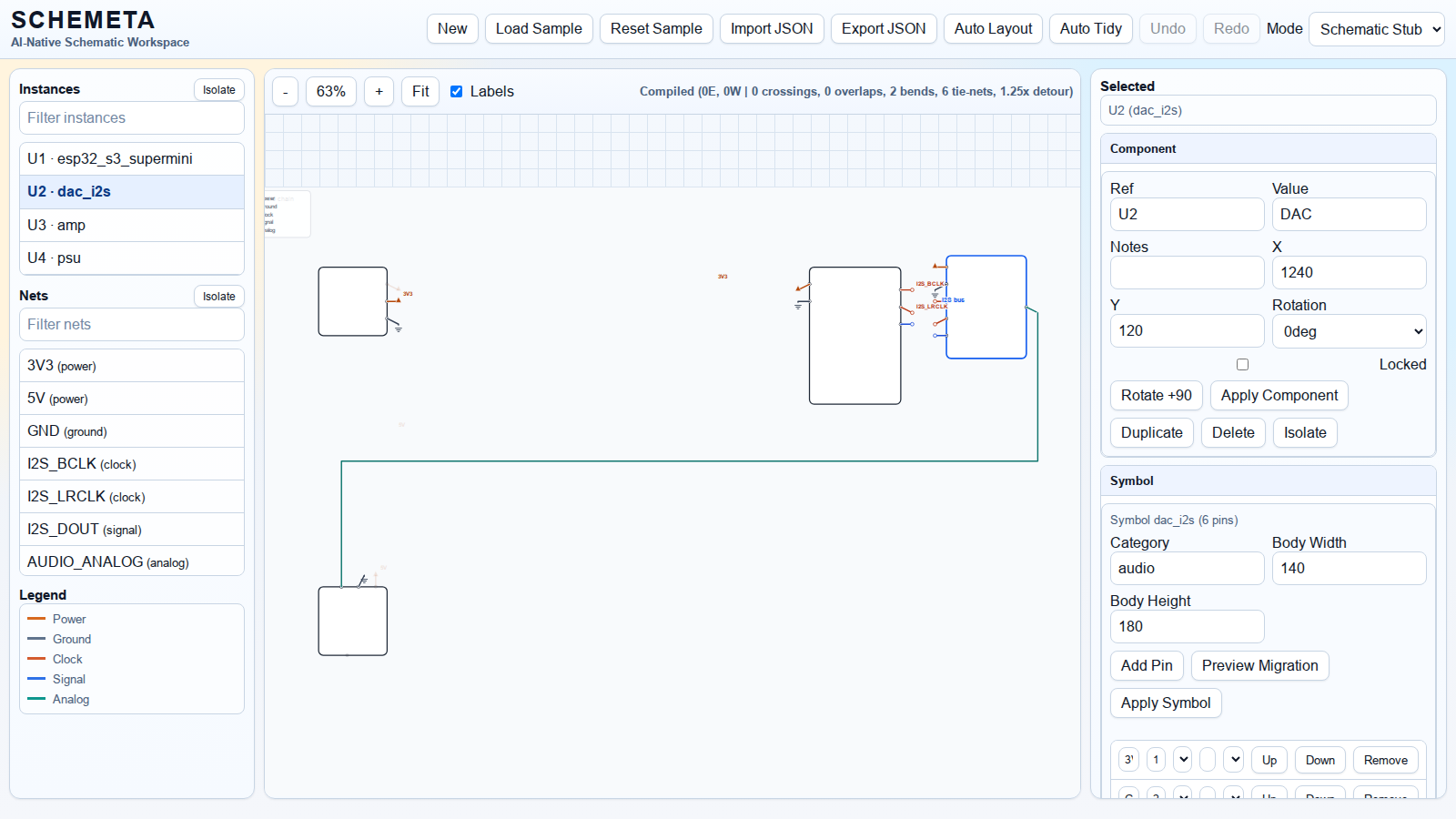The height and width of the screenshot is (819, 1456).
Task: Select the bottom-left component block on canvas
Action: coord(352,621)
